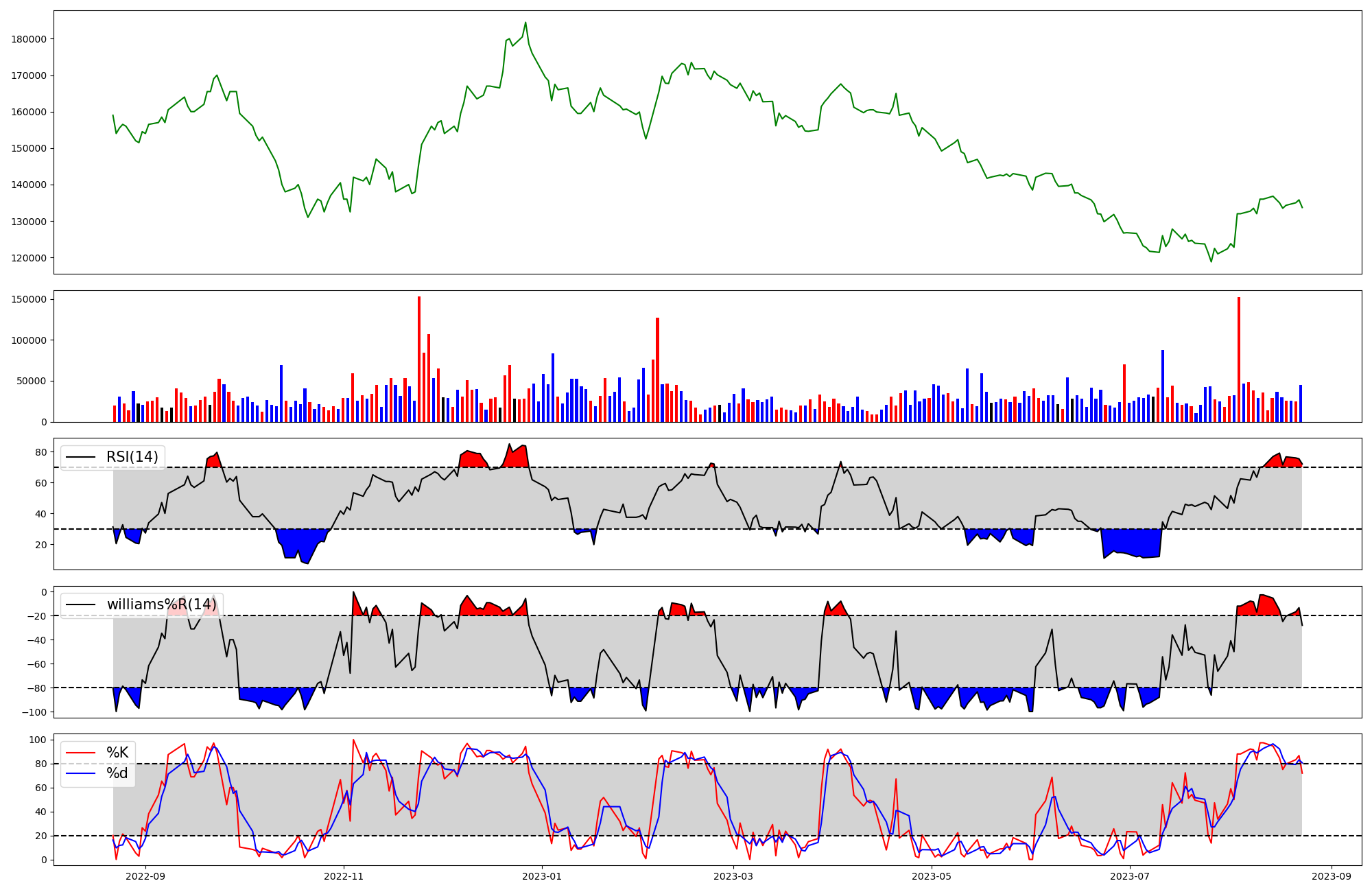Click the 180000 price axis tick label

(29, 39)
